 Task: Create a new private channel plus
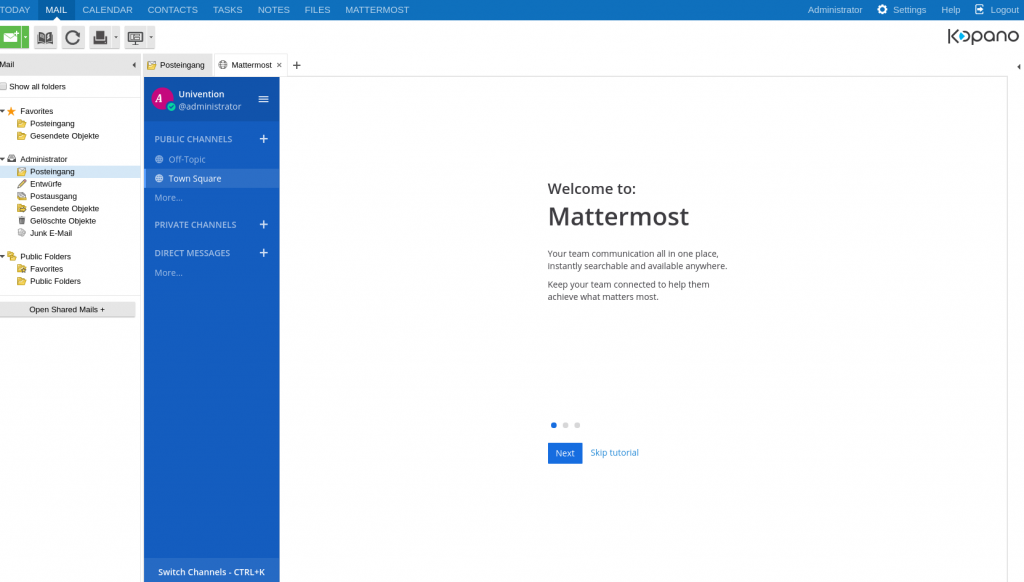tap(263, 224)
